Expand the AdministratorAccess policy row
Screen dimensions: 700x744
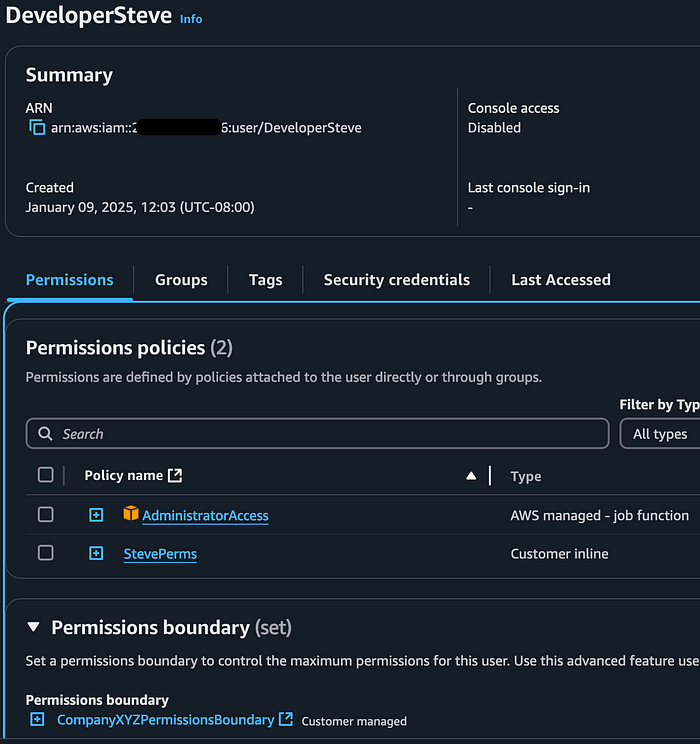[96, 515]
